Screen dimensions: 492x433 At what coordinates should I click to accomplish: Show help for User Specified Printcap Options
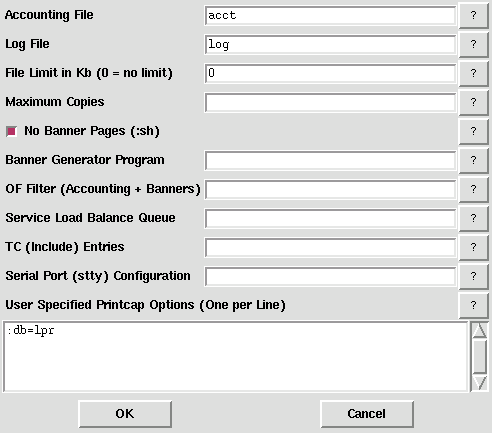(x=473, y=305)
